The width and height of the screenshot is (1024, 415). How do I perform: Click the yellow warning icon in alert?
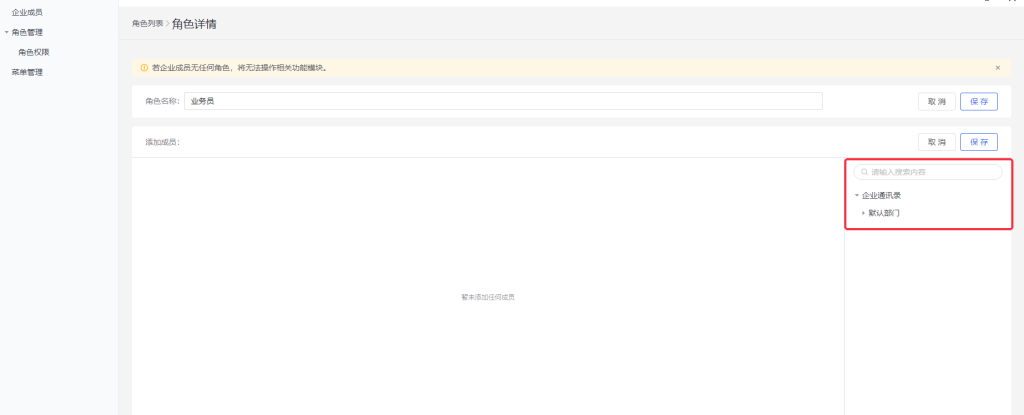click(x=144, y=68)
